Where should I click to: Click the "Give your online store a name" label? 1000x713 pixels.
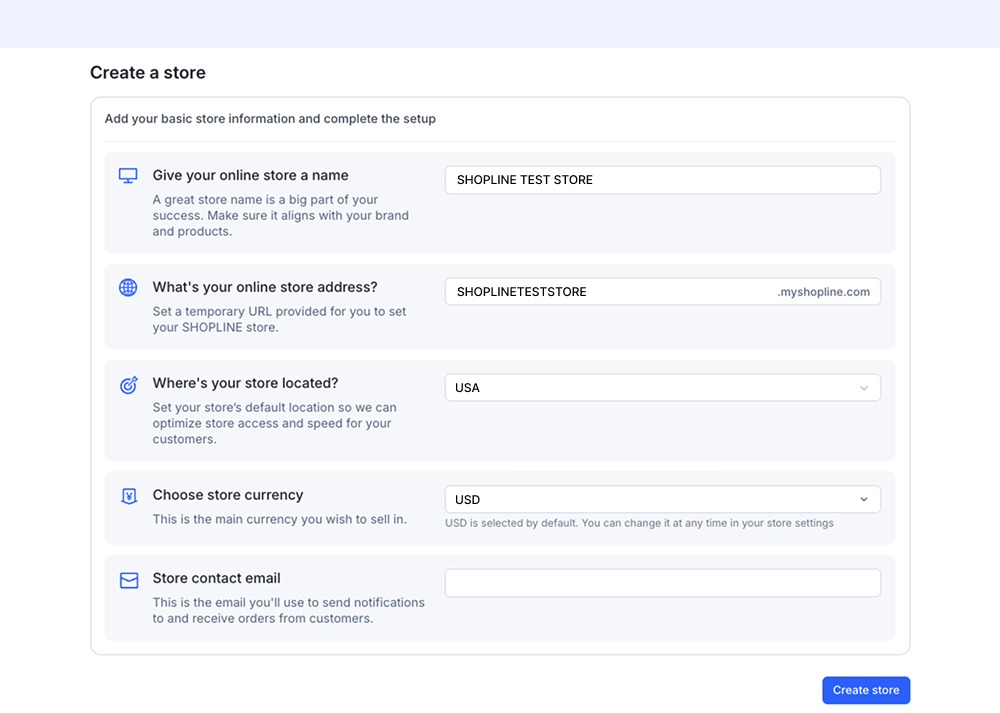tap(250, 175)
